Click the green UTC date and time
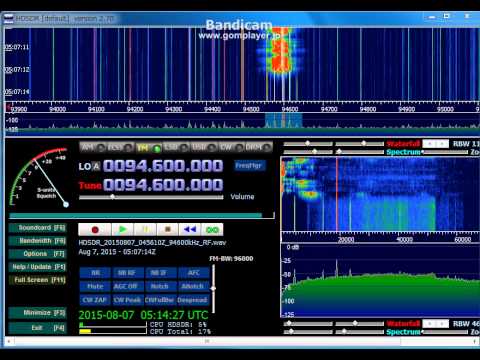The width and height of the screenshot is (480, 360). tap(143, 315)
